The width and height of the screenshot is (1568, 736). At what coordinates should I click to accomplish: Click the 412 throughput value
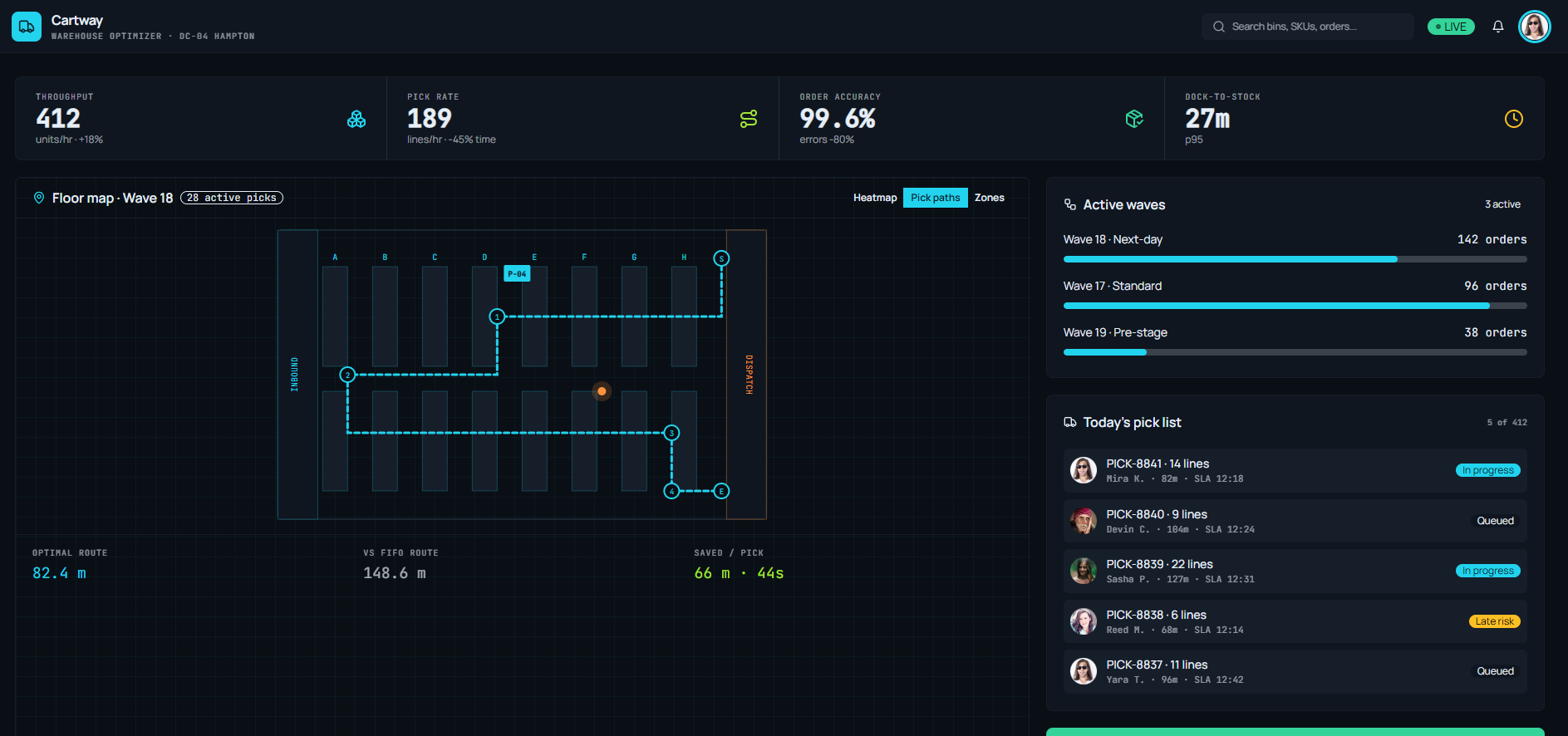(58, 119)
